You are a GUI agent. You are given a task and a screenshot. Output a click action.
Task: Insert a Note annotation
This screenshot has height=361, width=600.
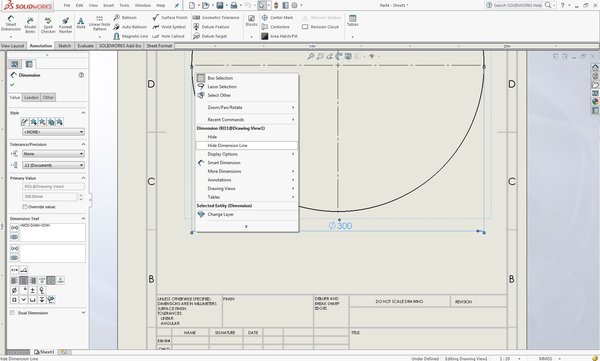coord(81,23)
